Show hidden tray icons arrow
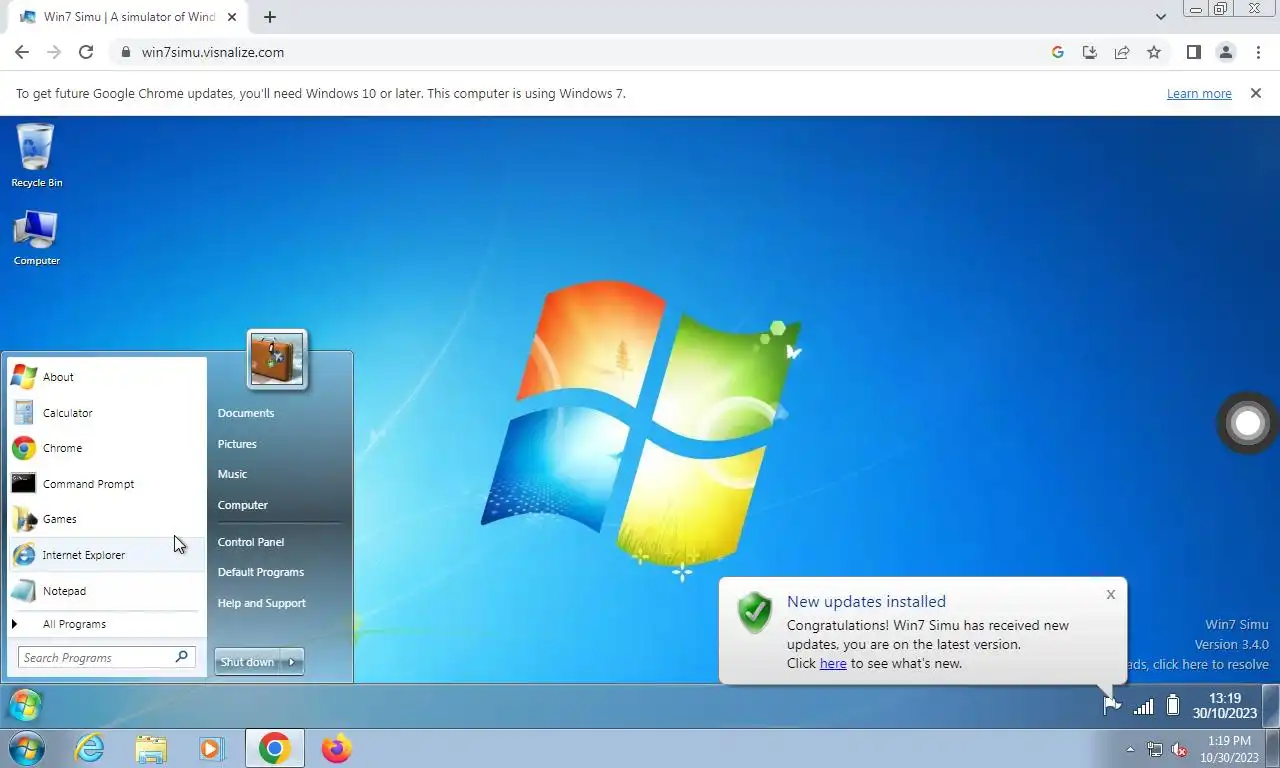 pyautogui.click(x=1130, y=749)
